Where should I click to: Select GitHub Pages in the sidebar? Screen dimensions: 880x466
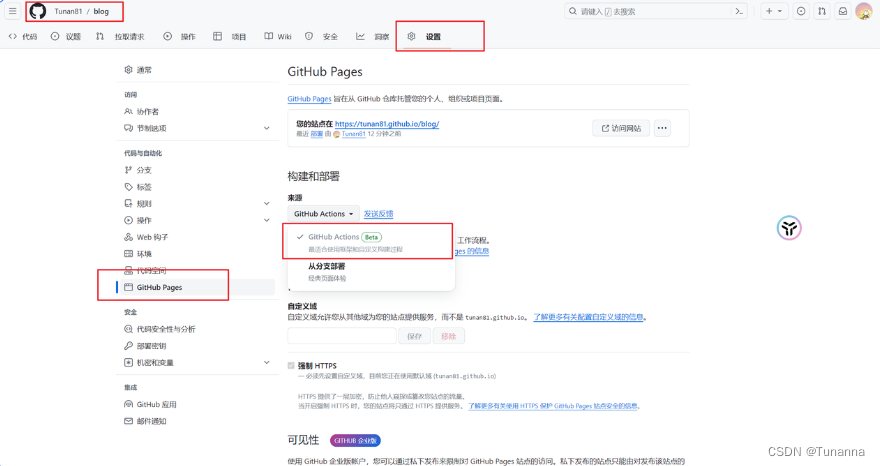pos(196,287)
